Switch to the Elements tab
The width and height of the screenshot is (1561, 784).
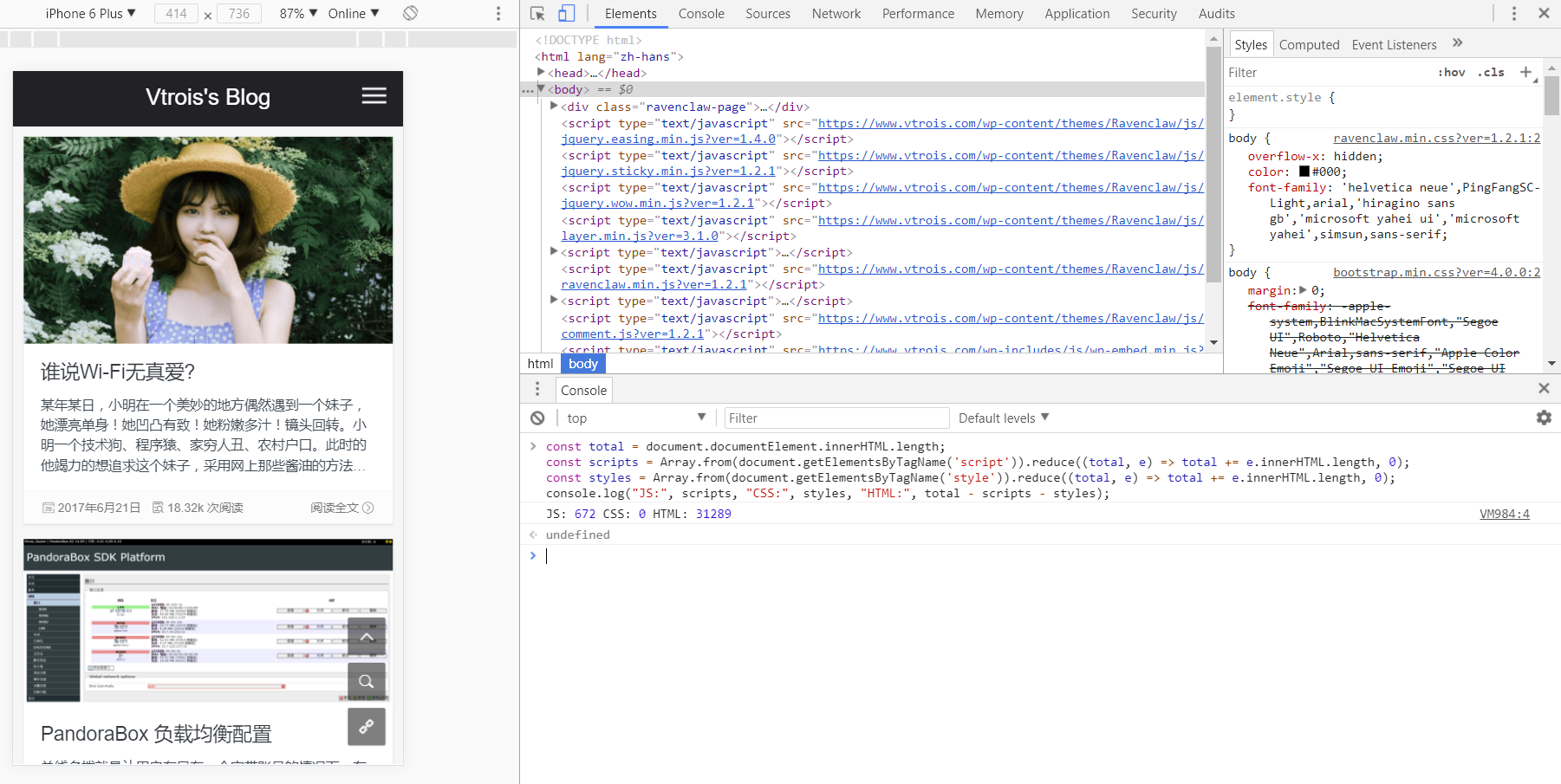pyautogui.click(x=630, y=14)
